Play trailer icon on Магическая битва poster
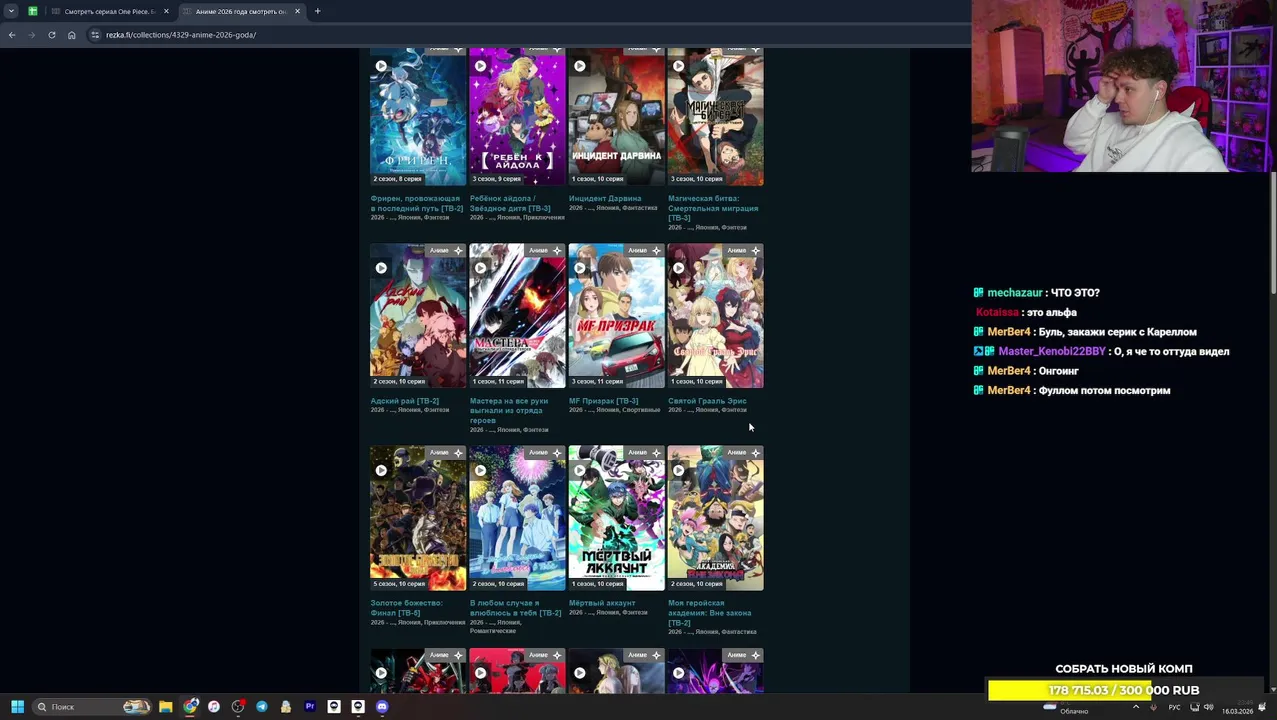Screen dimensions: 1277x720 tap(678, 66)
